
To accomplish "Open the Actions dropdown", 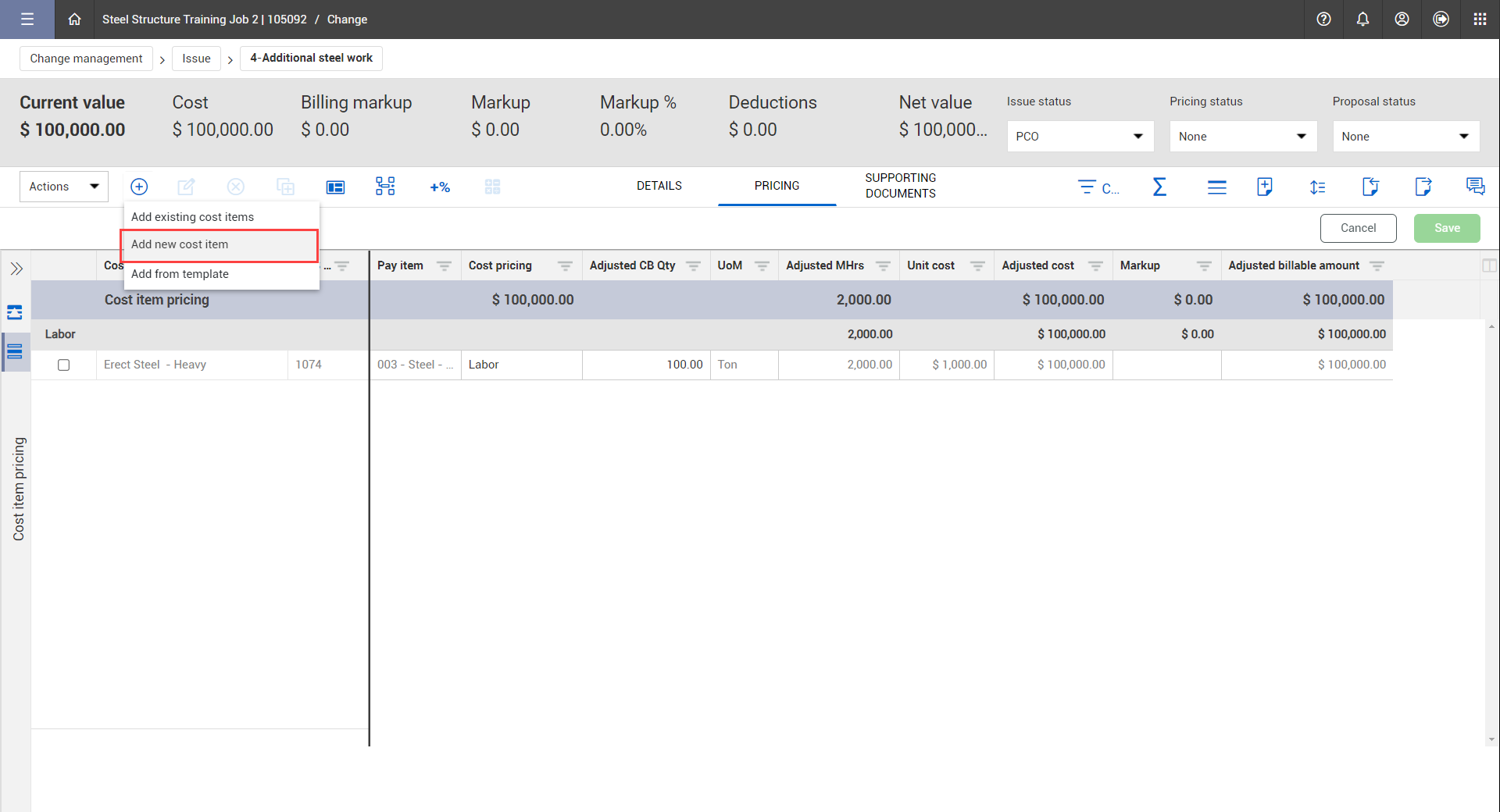I will point(64,187).
